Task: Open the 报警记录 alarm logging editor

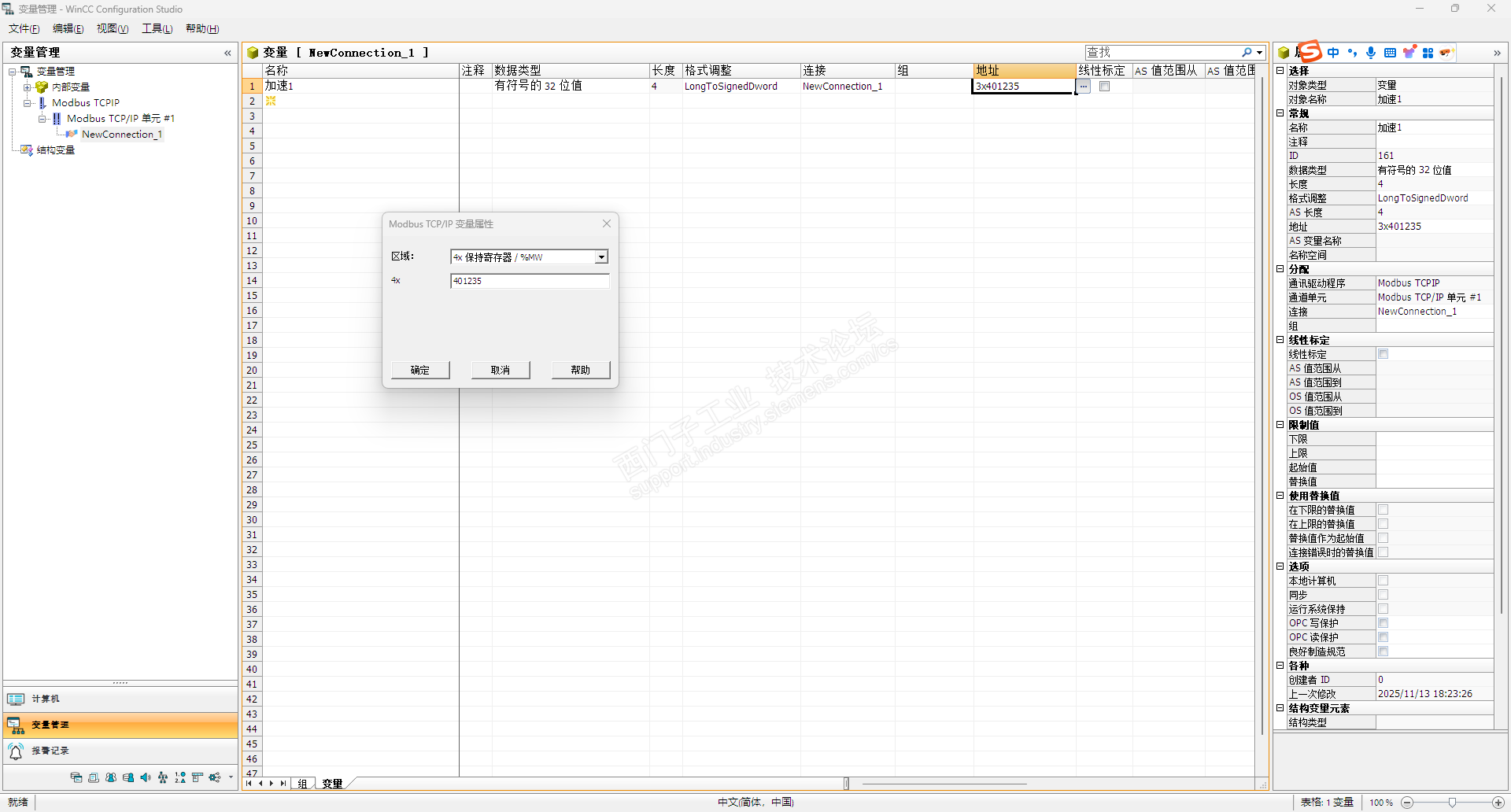Action: pos(50,751)
